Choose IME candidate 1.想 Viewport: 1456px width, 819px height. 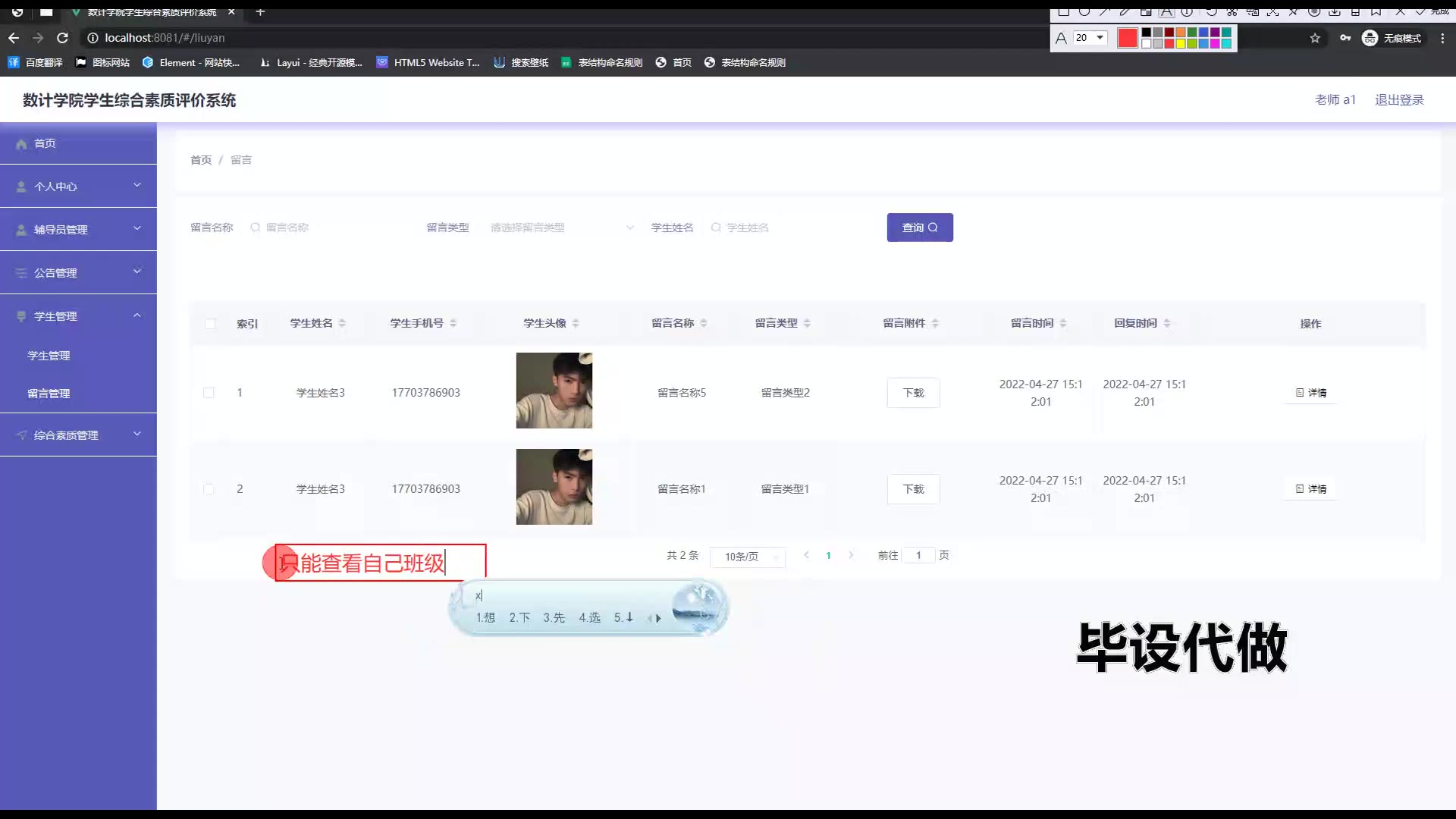(485, 617)
